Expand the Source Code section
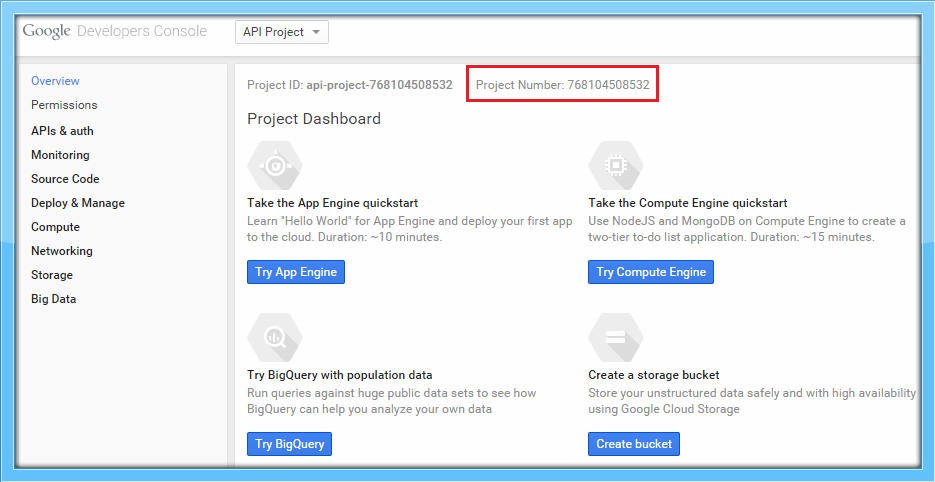This screenshot has width=935, height=482. click(x=66, y=179)
